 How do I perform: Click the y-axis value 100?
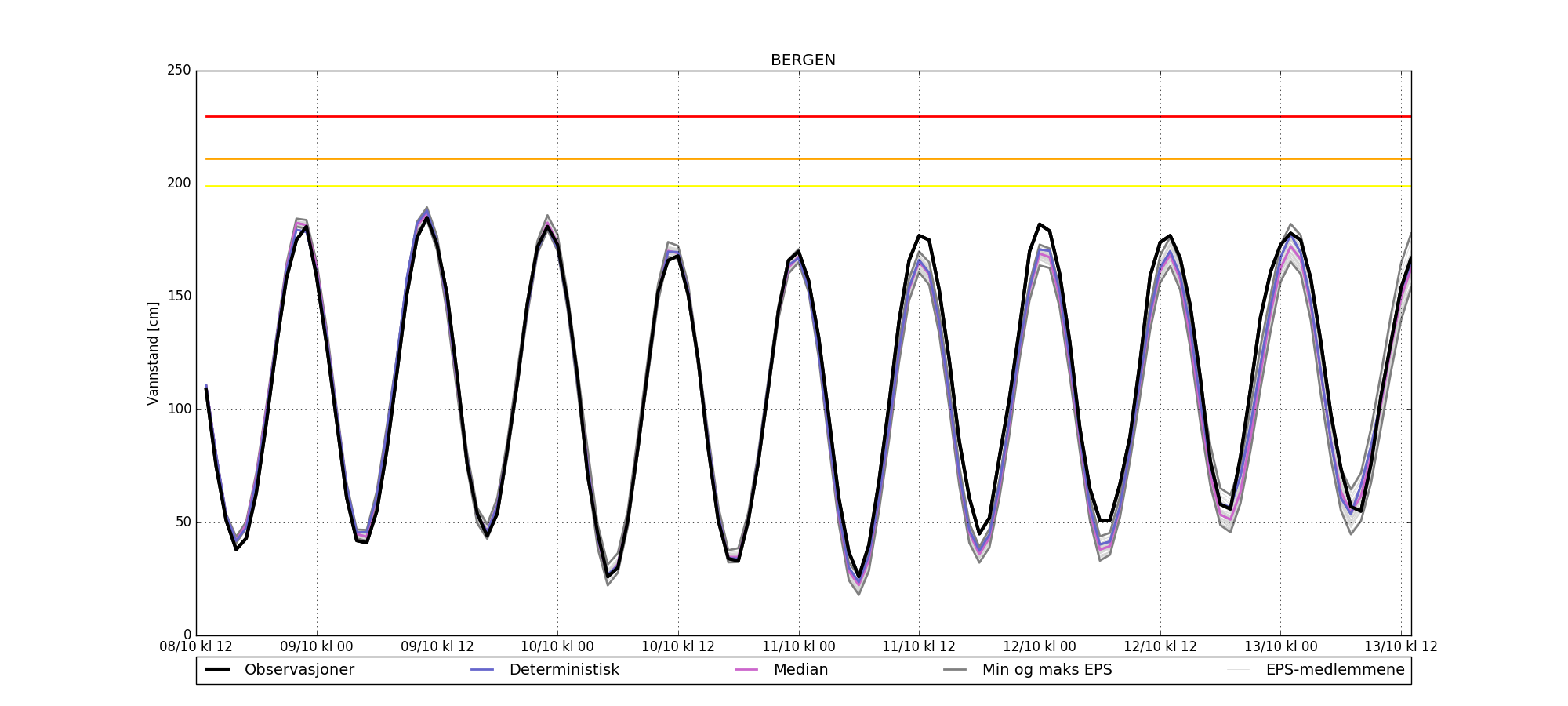point(179,409)
